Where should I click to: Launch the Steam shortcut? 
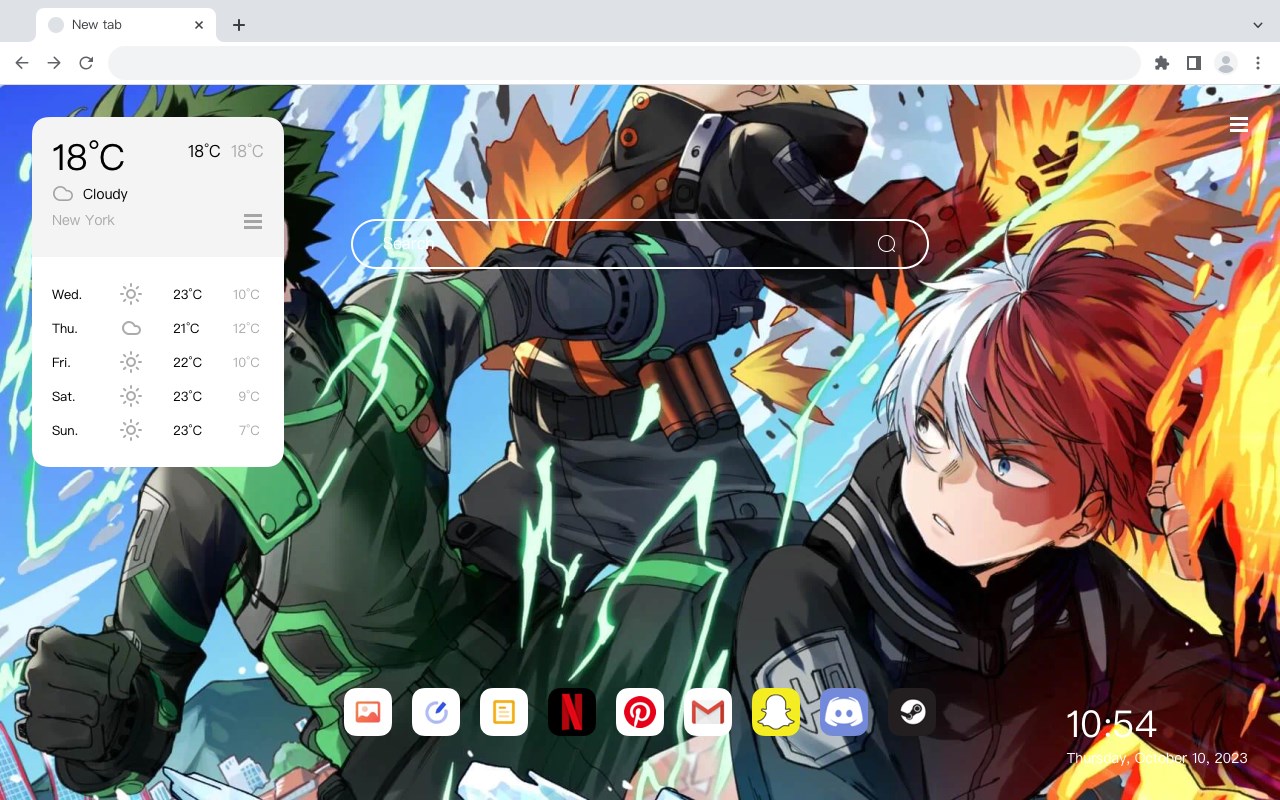[912, 712]
